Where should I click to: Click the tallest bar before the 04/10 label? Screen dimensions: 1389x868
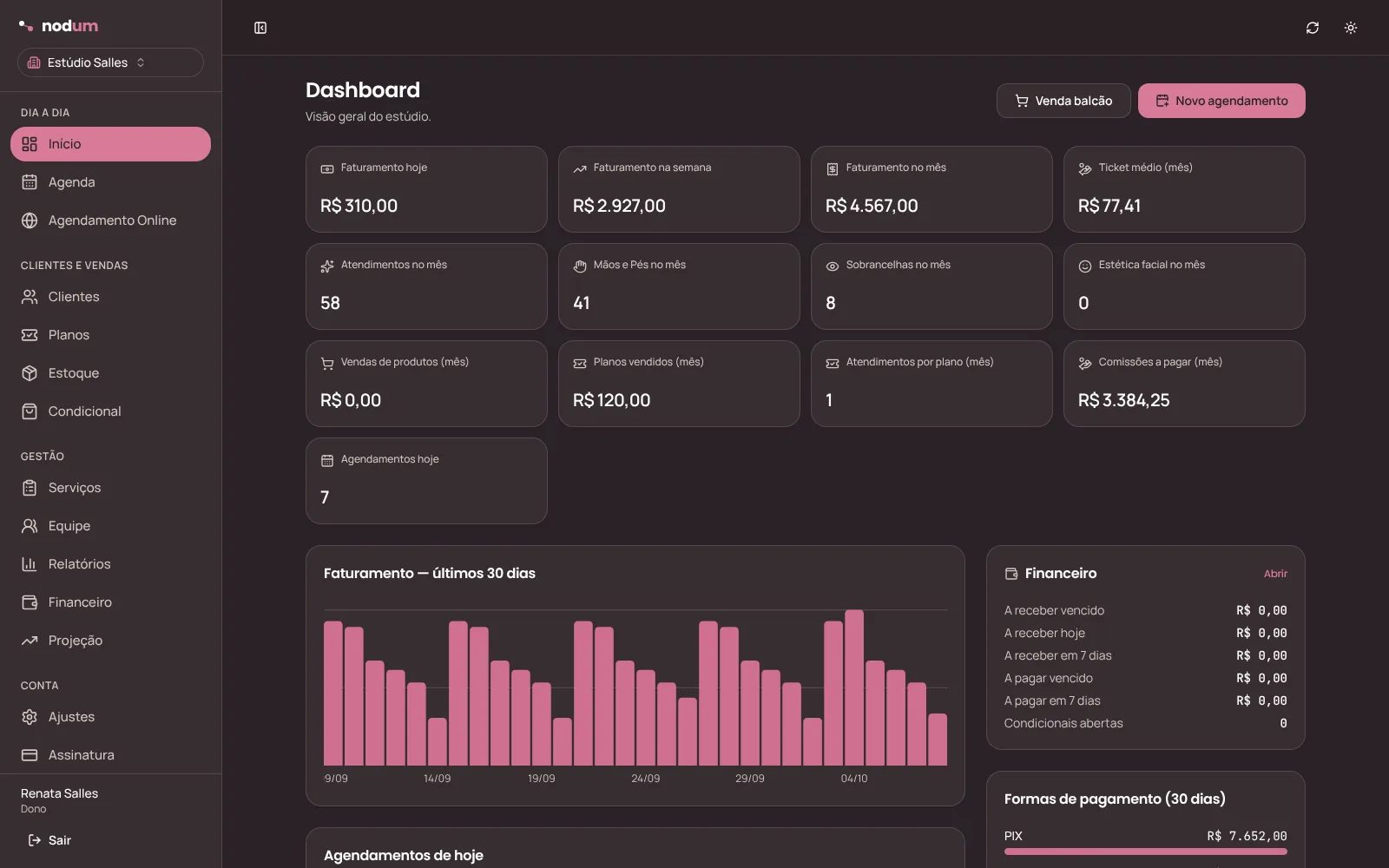854,687
